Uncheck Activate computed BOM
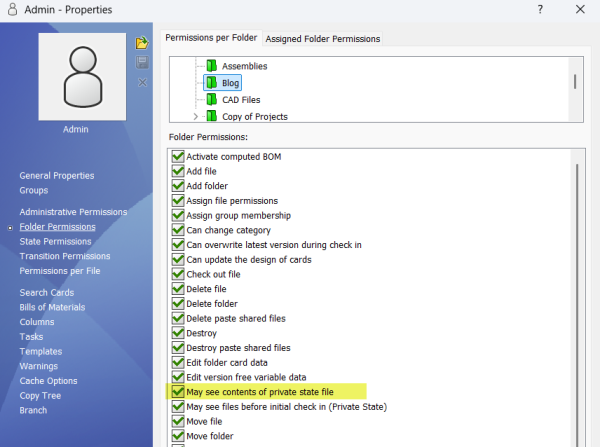600x447 pixels. pyautogui.click(x=178, y=156)
